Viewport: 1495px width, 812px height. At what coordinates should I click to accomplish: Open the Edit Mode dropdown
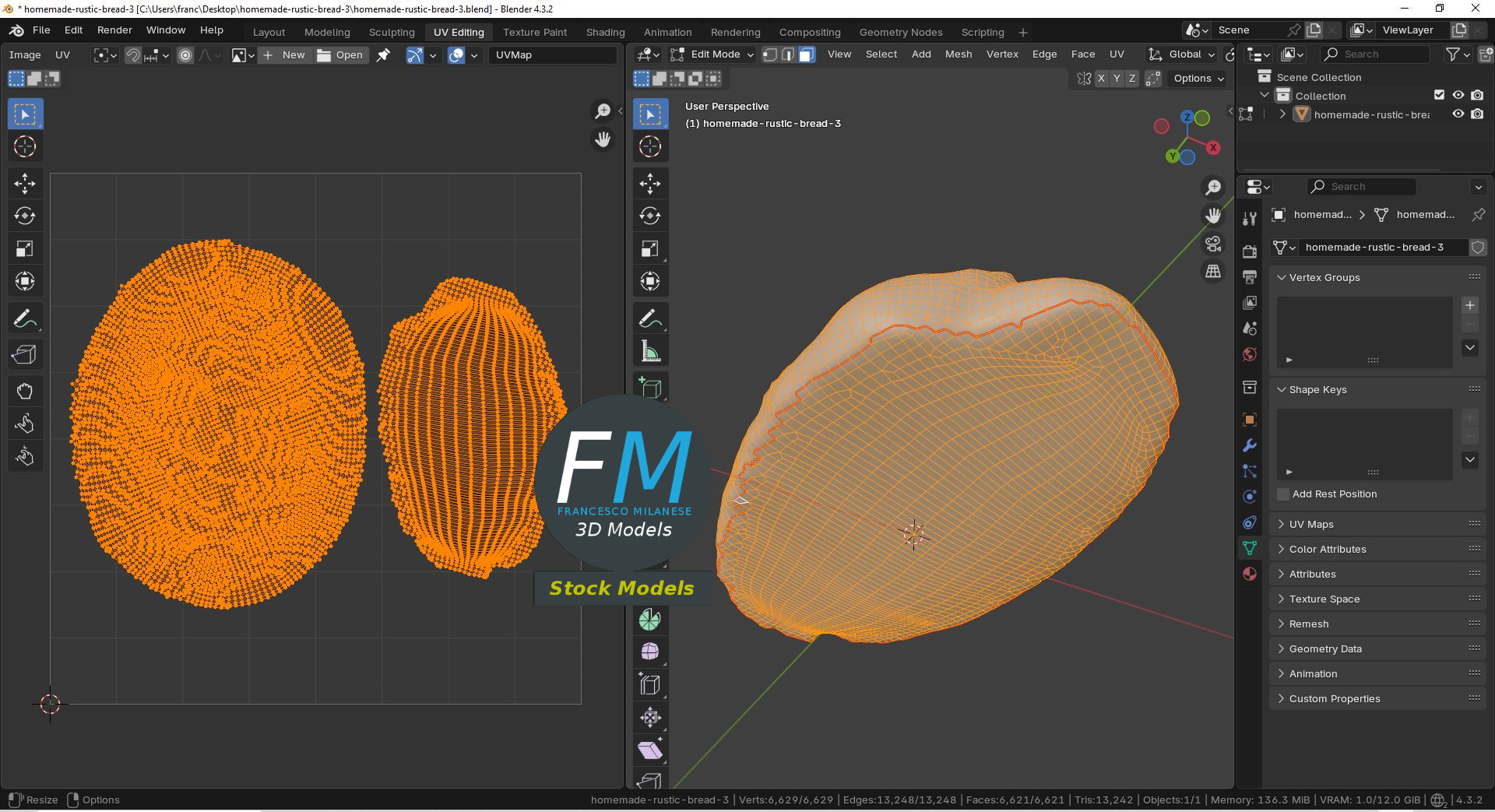712,54
